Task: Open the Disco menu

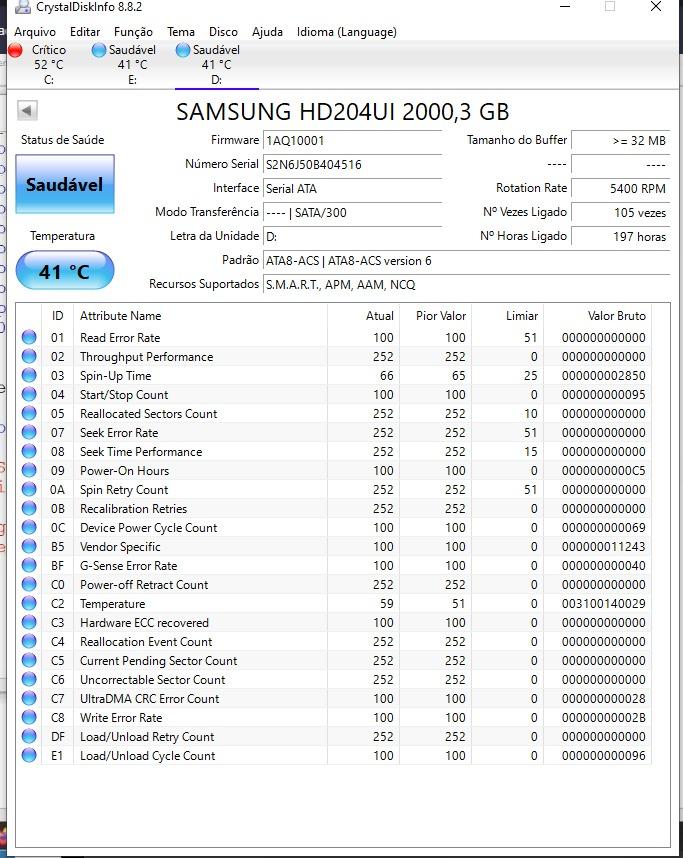Action: (x=223, y=32)
